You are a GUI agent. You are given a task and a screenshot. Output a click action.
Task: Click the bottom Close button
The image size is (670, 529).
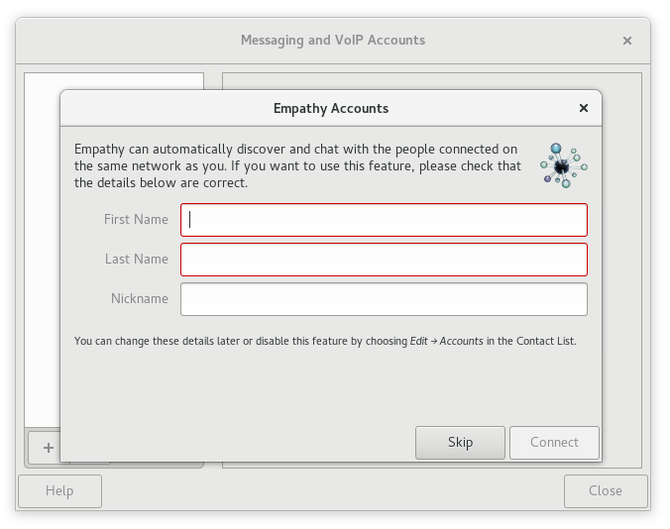[x=605, y=491]
